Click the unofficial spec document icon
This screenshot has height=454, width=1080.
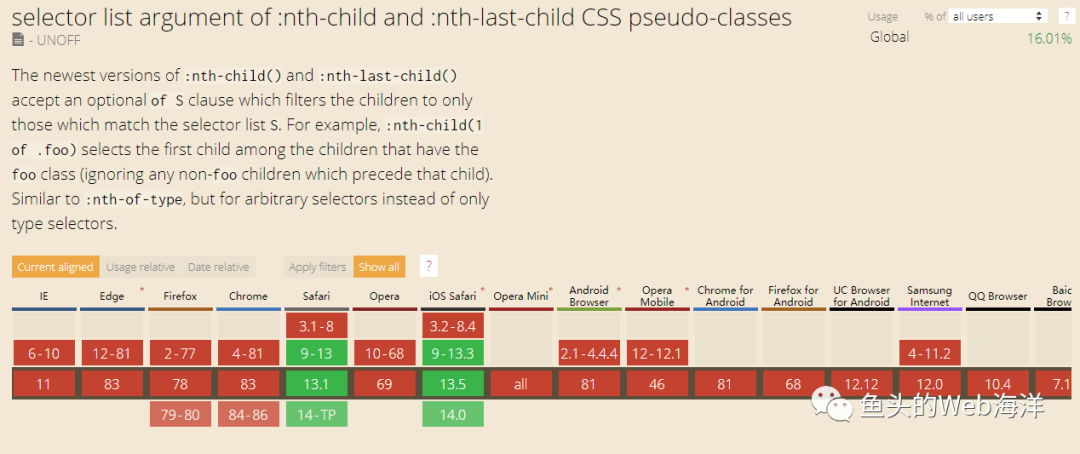[18, 39]
